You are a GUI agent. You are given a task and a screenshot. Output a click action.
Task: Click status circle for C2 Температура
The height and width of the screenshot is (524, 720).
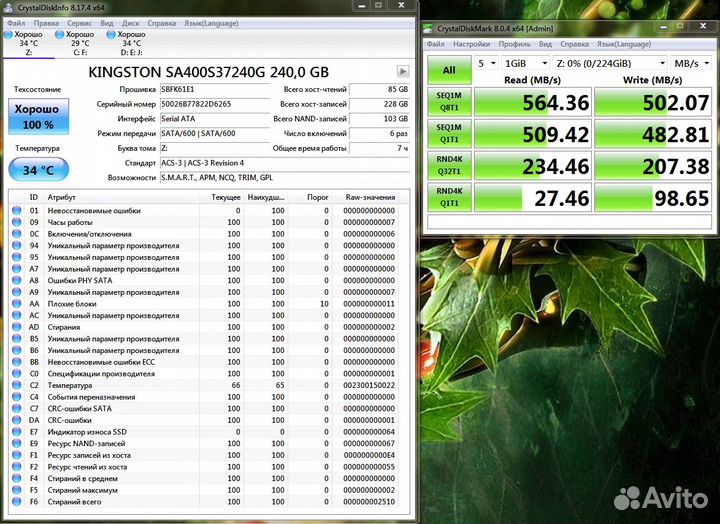click(17, 385)
